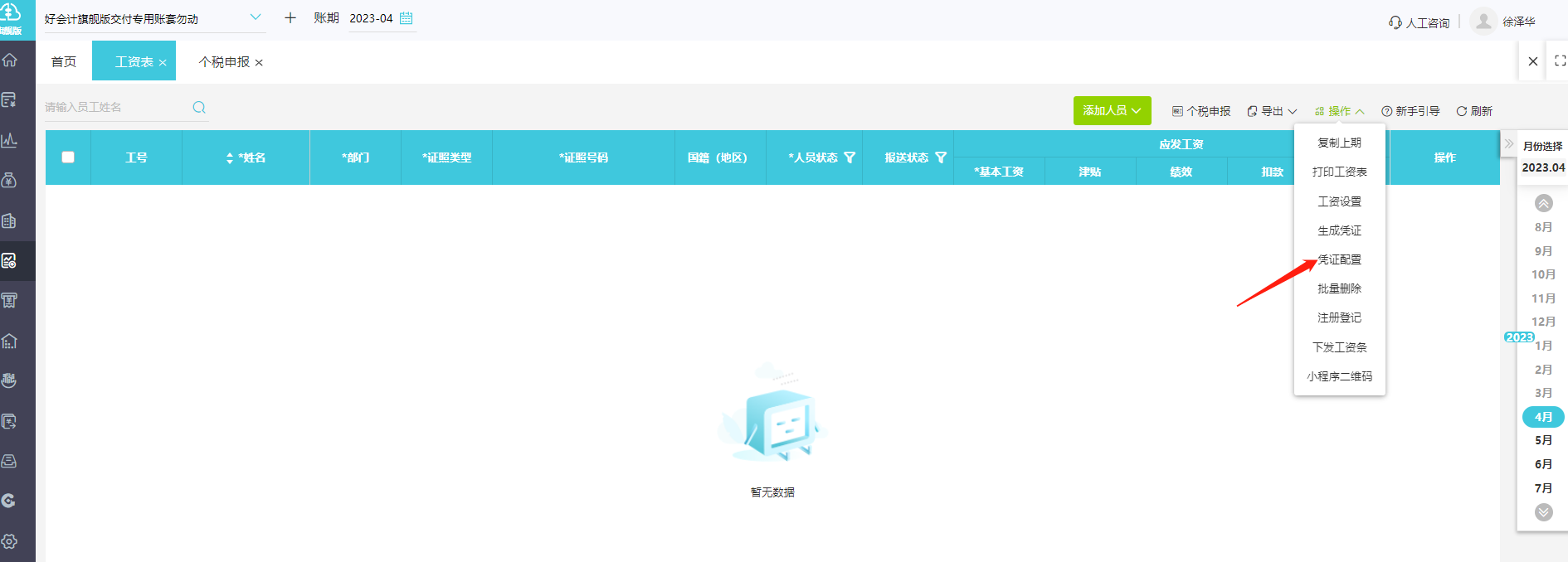Open the home icon in the left sidebar
Screen dimensions: 1568x562
point(10,60)
